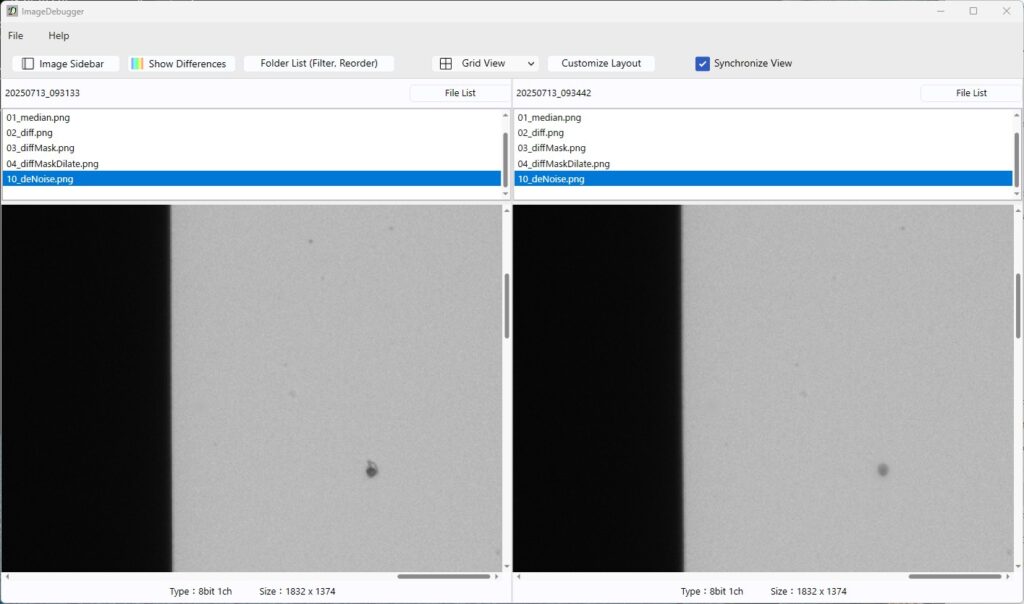Click right image's horizontal scrollbar thumb
1024x604 pixels.
coord(954,576)
